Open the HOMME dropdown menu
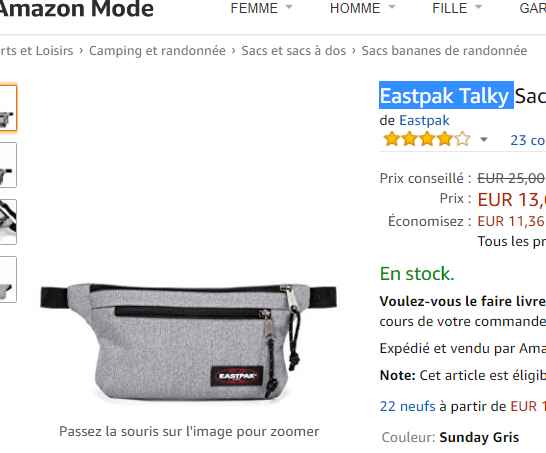 pyautogui.click(x=362, y=8)
